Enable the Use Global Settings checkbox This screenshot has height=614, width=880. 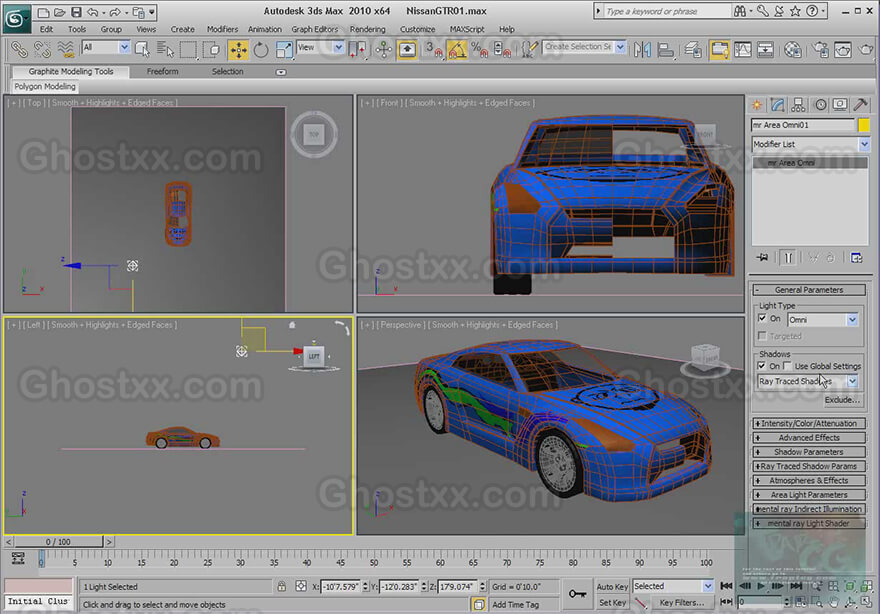[x=787, y=366]
